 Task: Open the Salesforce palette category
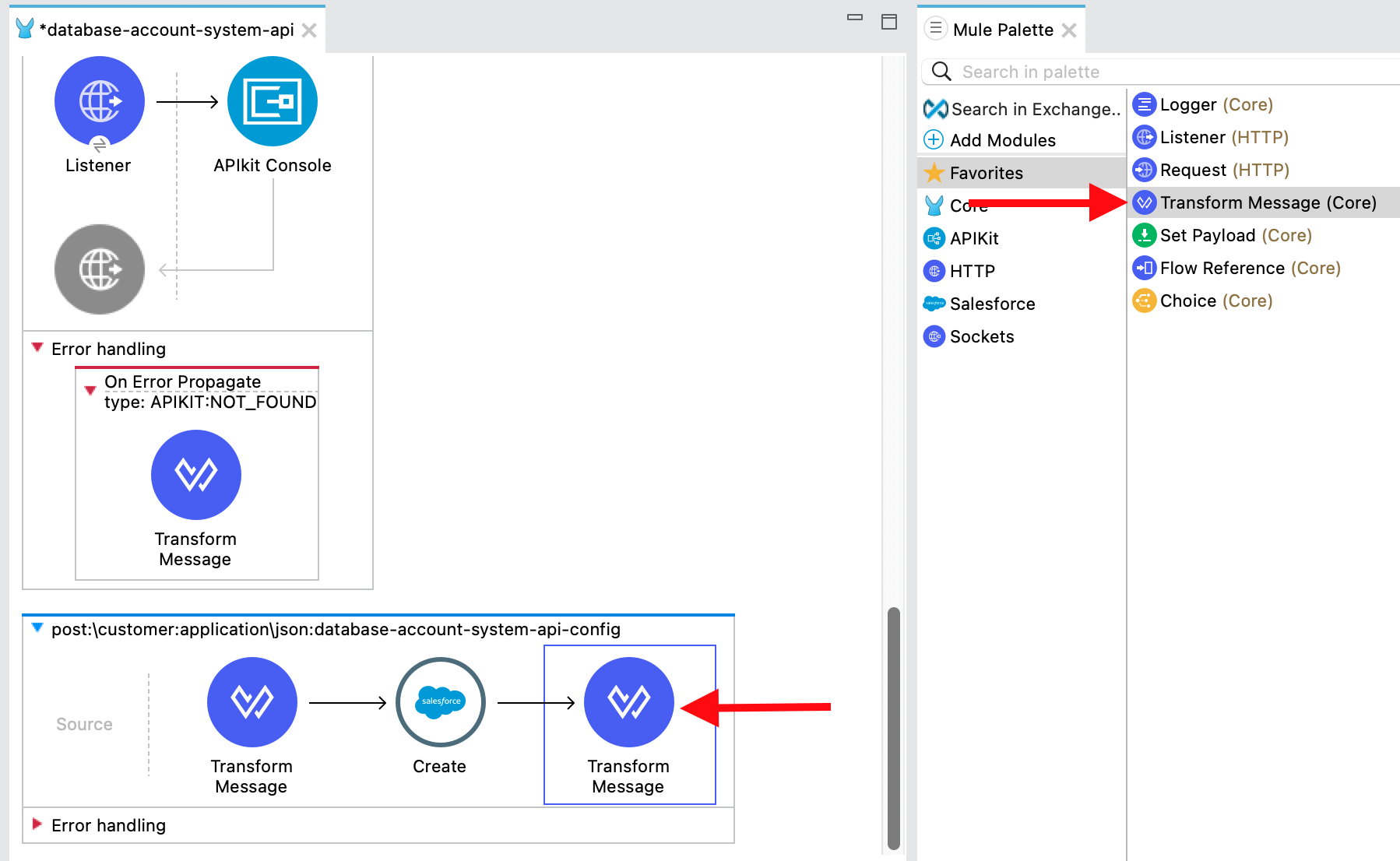tap(991, 304)
